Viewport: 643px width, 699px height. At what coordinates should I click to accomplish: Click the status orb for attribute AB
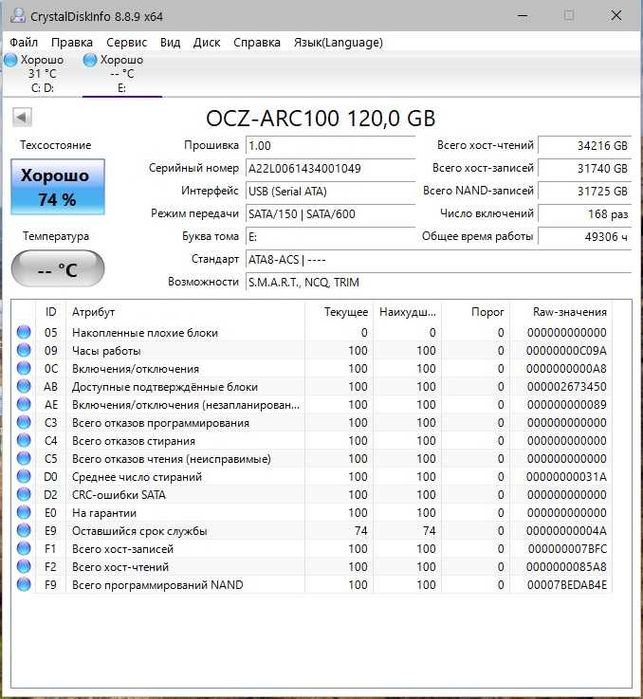pos(24,387)
